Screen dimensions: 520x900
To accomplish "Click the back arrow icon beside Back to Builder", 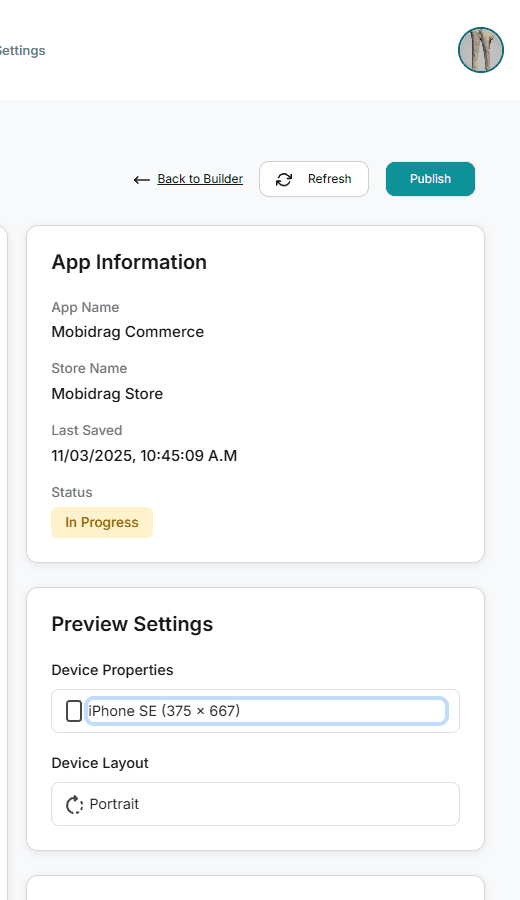I will coord(141,180).
